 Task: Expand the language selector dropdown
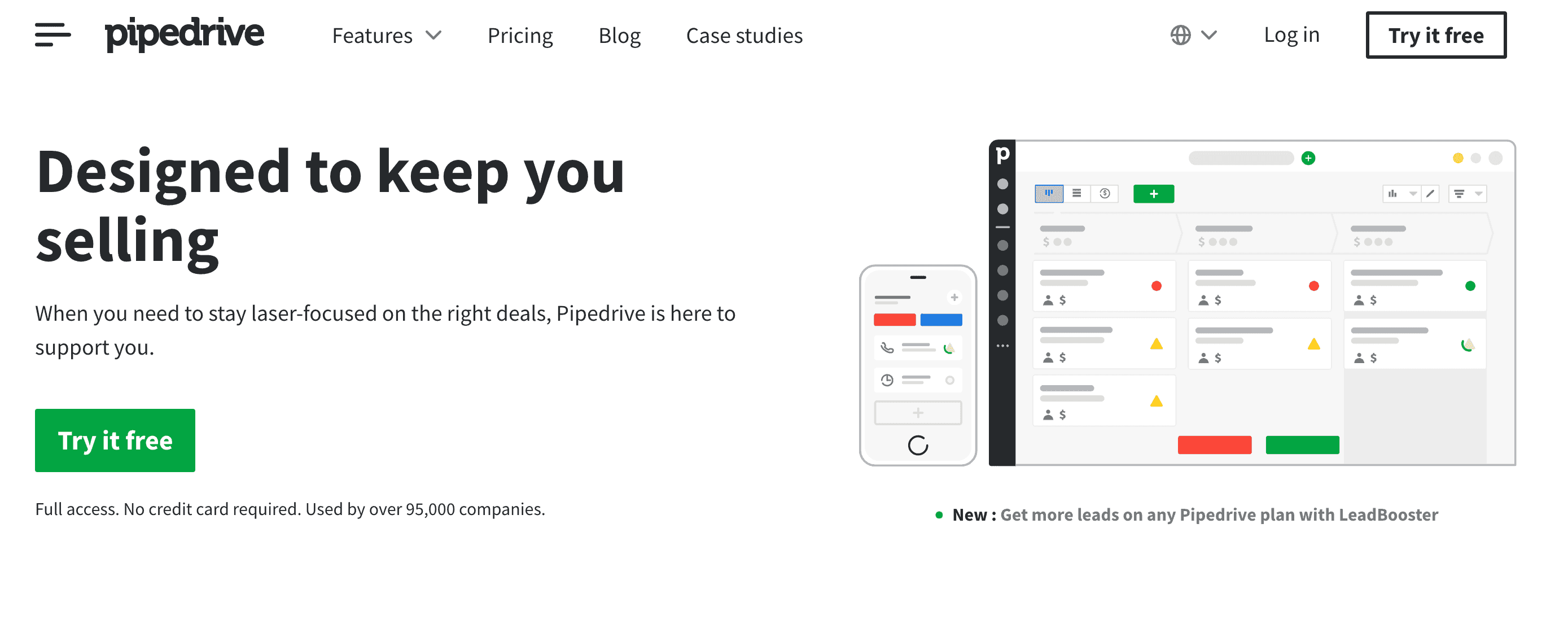point(1192,35)
